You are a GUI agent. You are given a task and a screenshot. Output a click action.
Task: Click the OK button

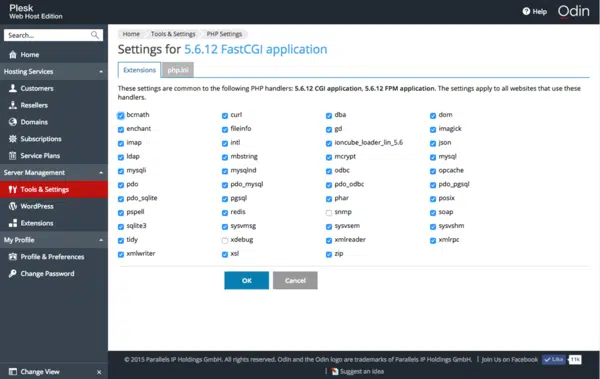(x=246, y=281)
